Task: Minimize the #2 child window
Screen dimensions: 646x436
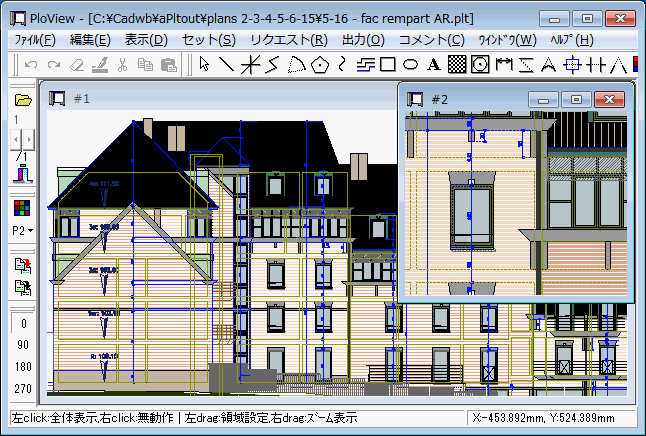Action: point(543,100)
